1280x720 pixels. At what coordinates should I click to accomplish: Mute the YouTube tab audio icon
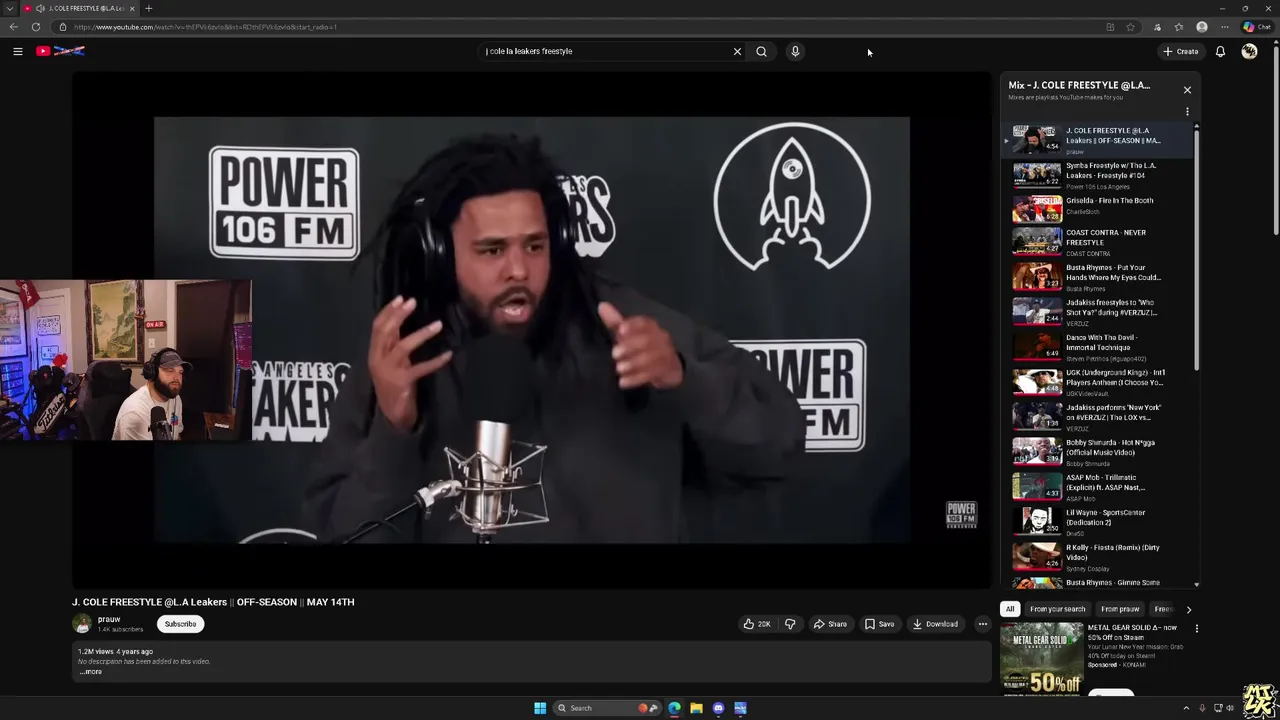(x=40, y=8)
